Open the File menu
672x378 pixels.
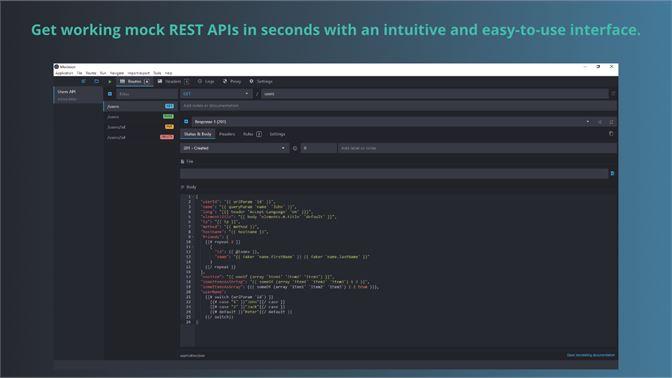pos(80,73)
